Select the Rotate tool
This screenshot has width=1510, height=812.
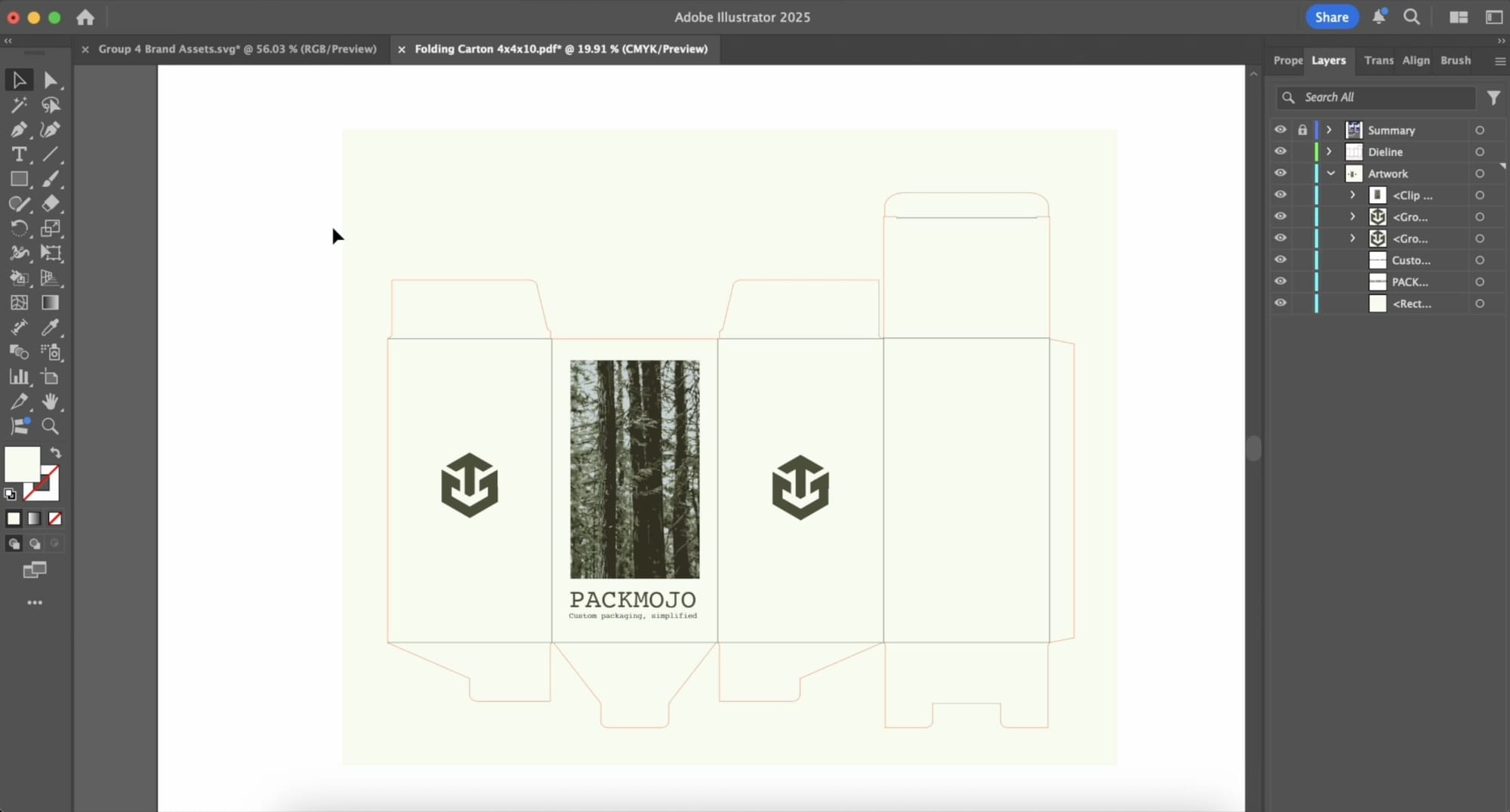[x=19, y=229]
